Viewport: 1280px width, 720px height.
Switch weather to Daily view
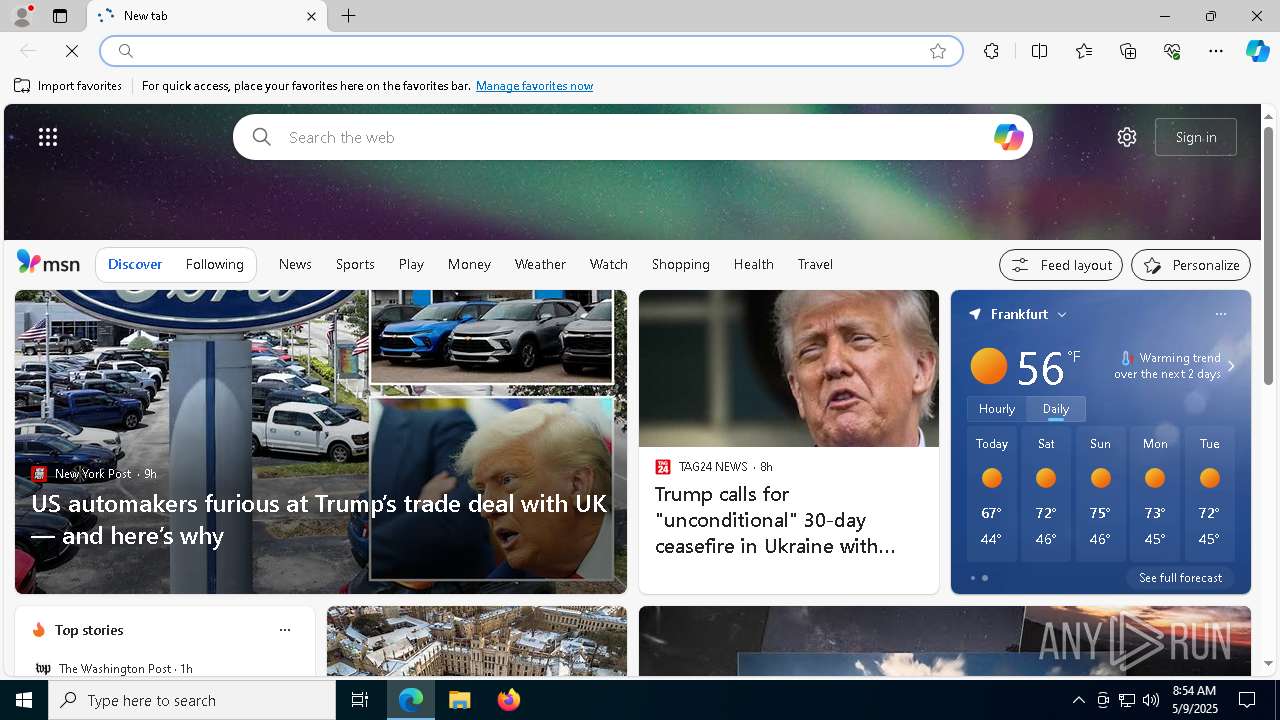coord(1056,409)
